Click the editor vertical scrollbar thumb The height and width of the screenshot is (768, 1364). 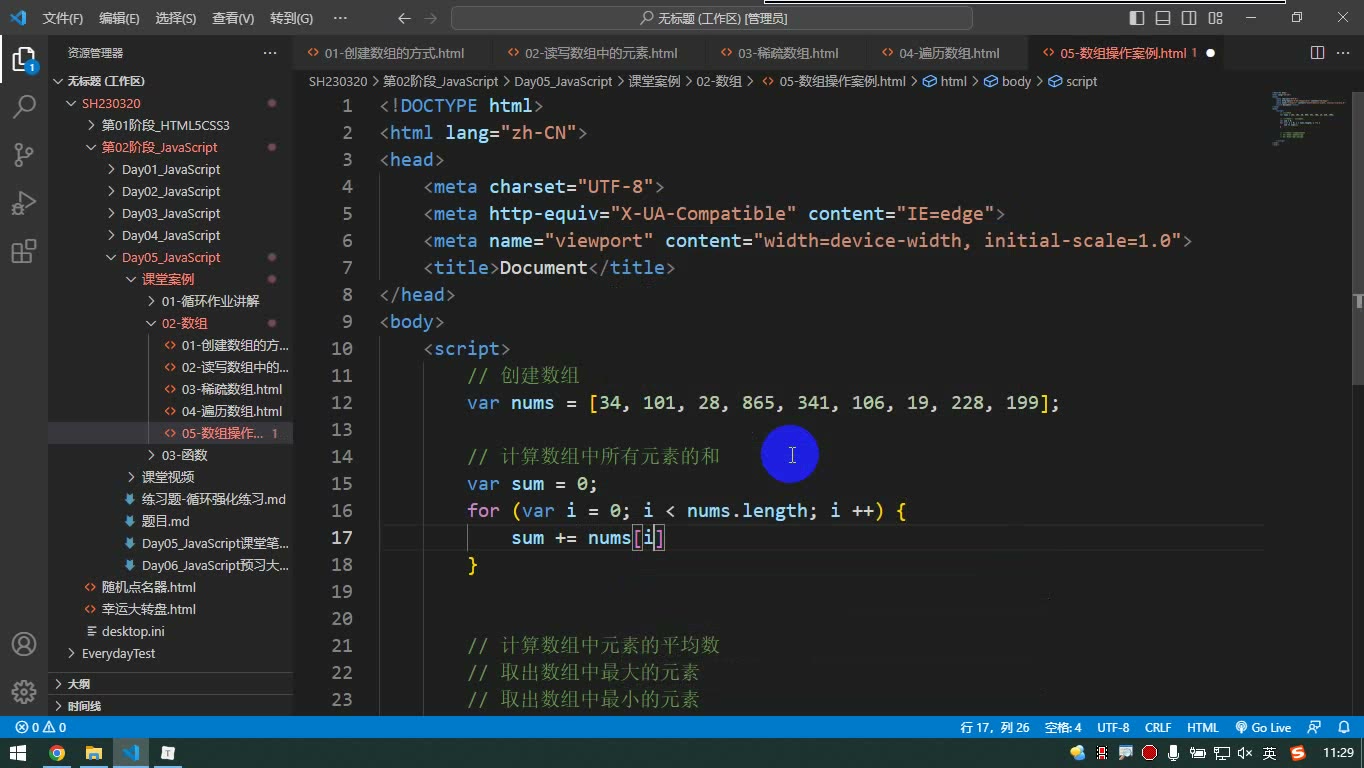click(x=1358, y=238)
